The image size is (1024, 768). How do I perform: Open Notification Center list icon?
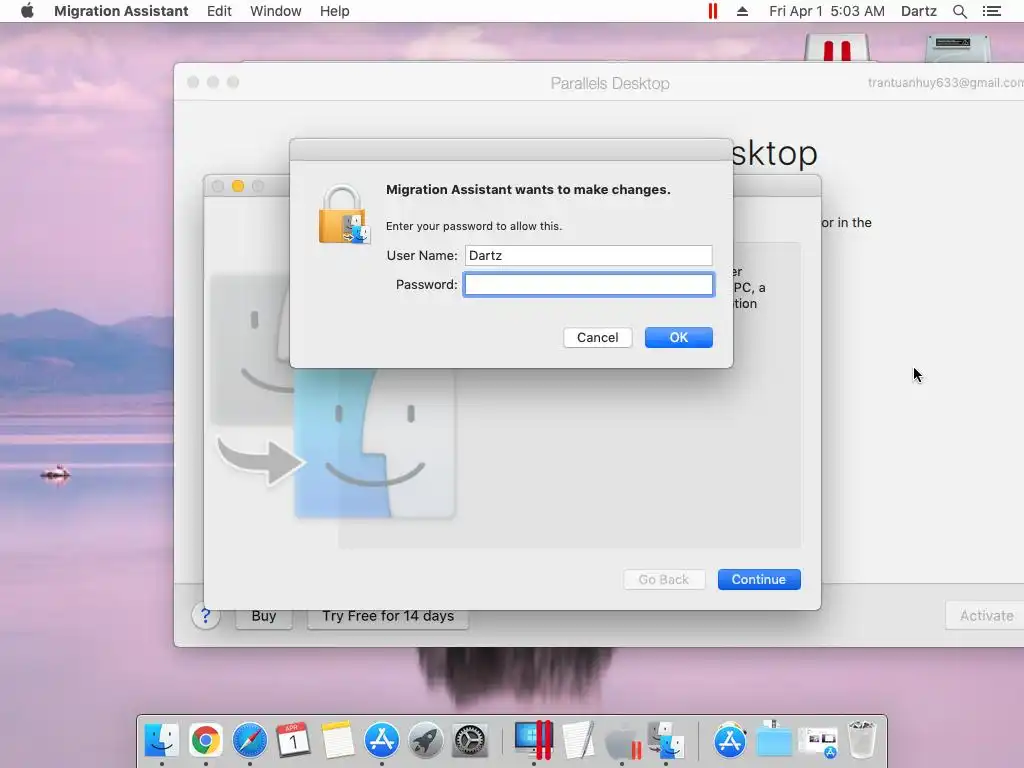point(991,11)
